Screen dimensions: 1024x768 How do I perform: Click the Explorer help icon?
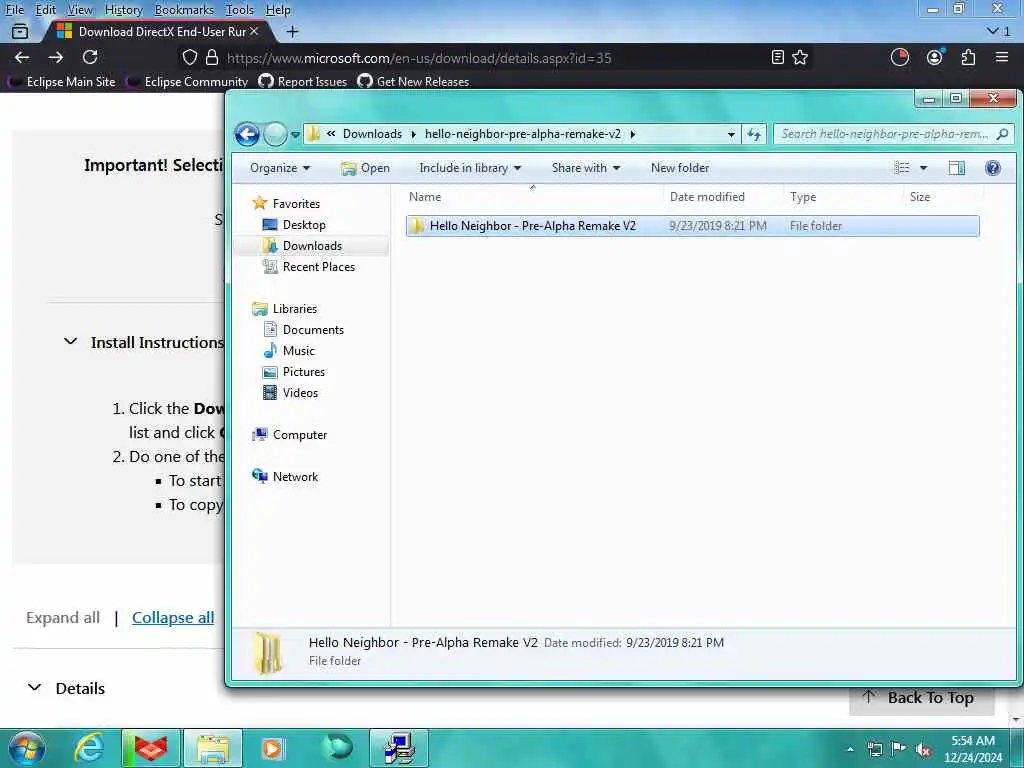pyautogui.click(x=993, y=168)
